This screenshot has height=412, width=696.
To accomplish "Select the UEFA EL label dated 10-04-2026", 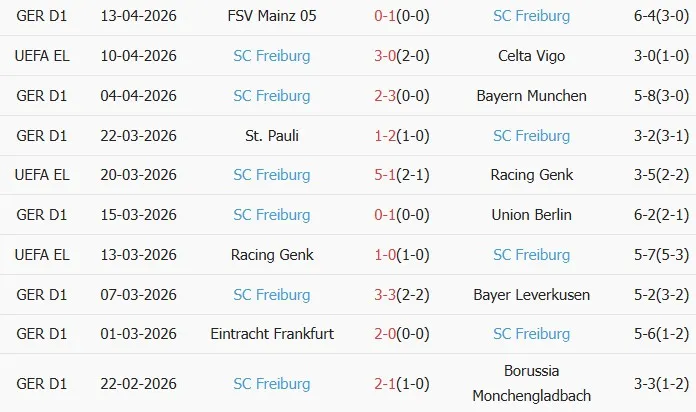I will pos(41,56).
